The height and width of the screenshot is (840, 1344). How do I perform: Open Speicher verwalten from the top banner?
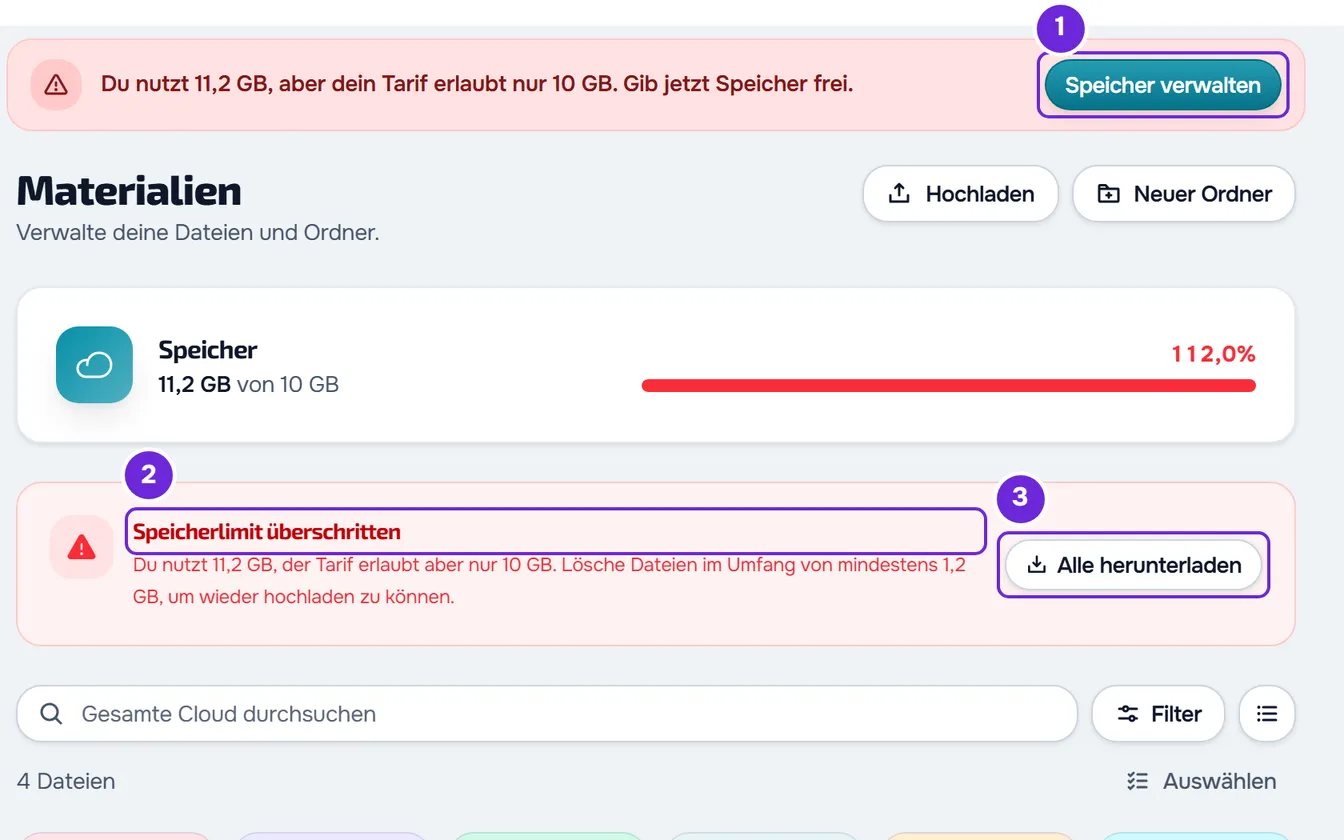click(1162, 85)
